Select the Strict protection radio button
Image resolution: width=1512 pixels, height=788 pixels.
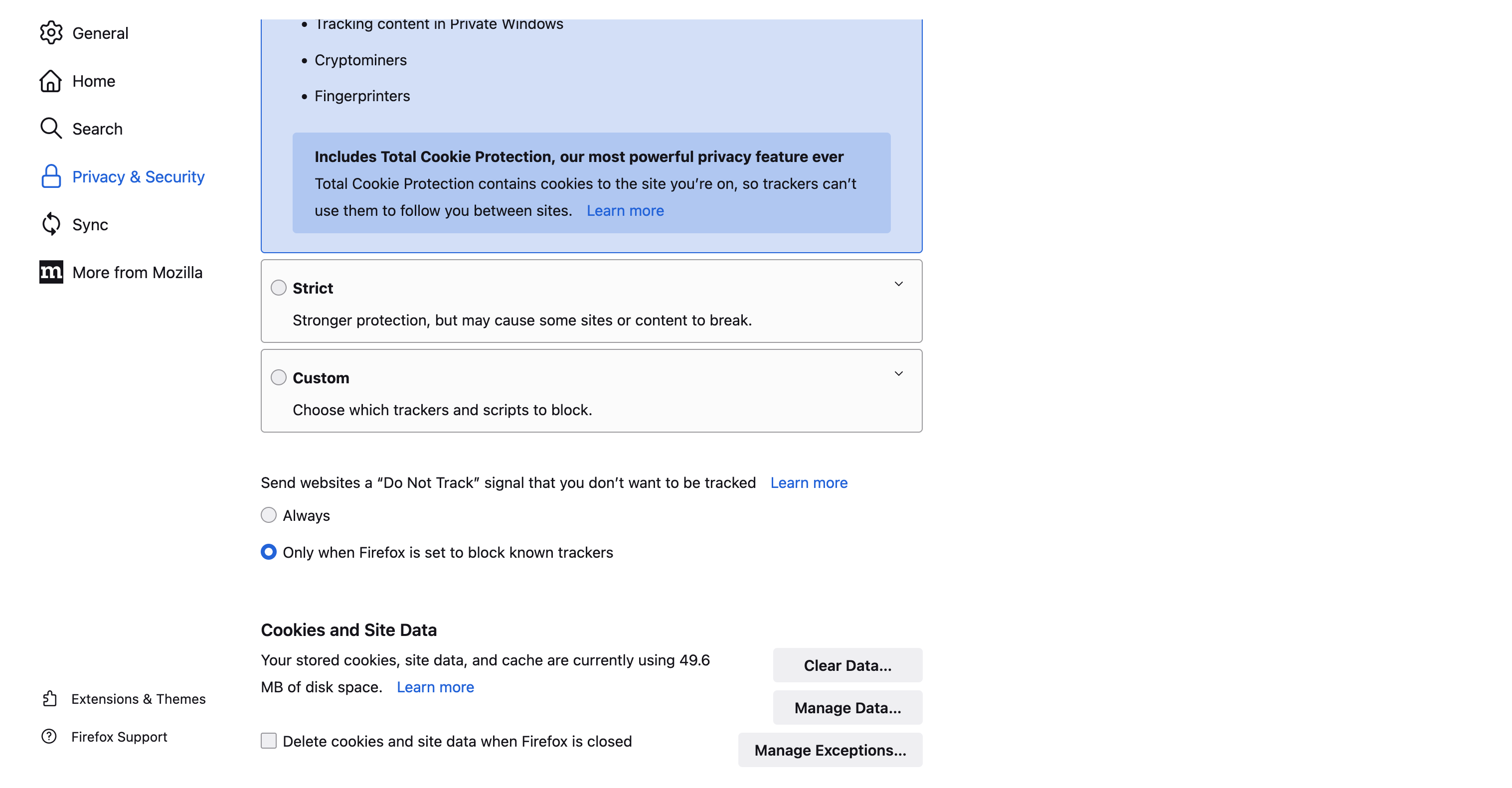point(279,288)
